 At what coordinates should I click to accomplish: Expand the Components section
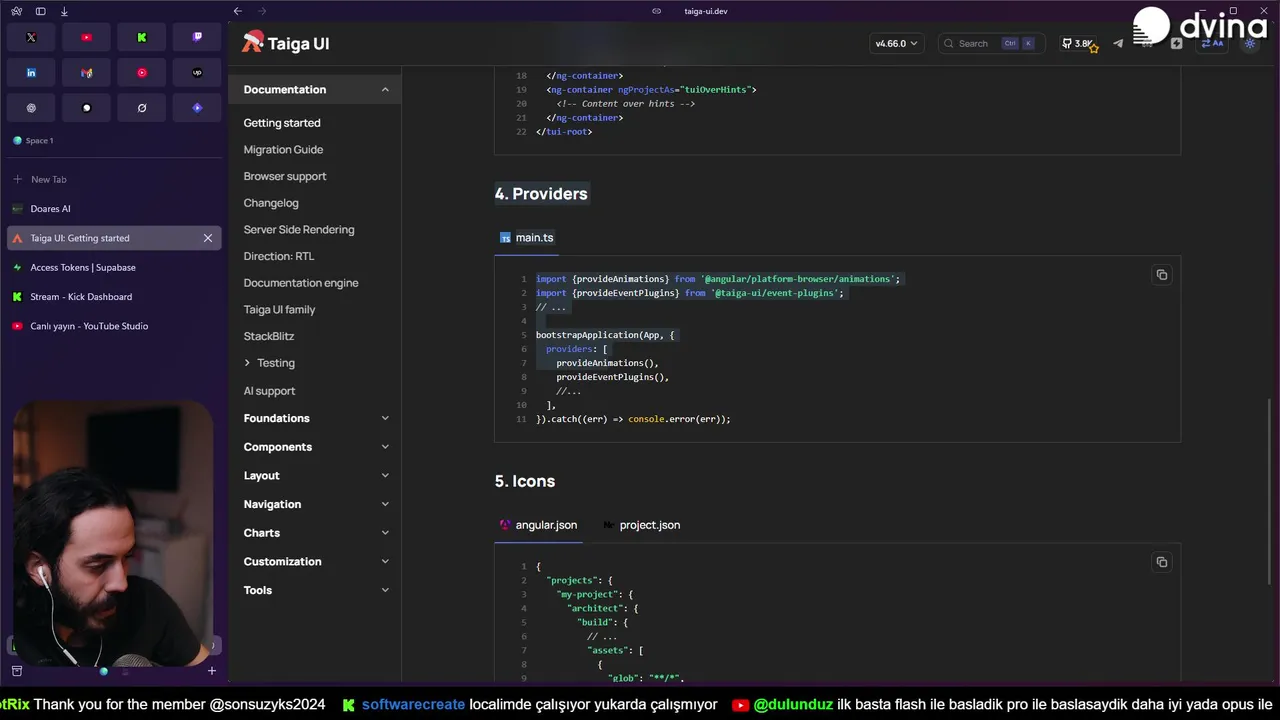[x=315, y=447]
